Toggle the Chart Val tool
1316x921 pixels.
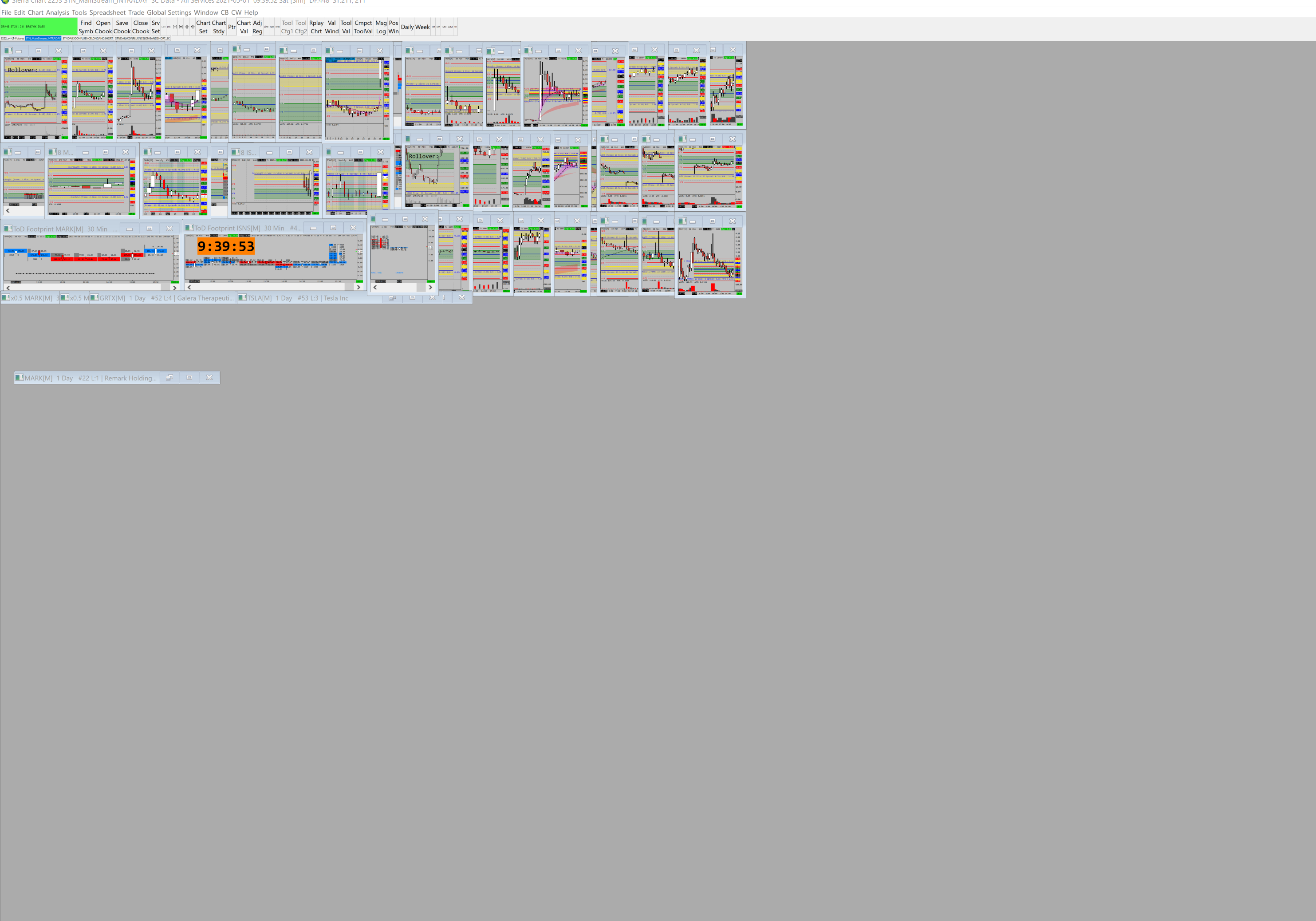(x=244, y=27)
